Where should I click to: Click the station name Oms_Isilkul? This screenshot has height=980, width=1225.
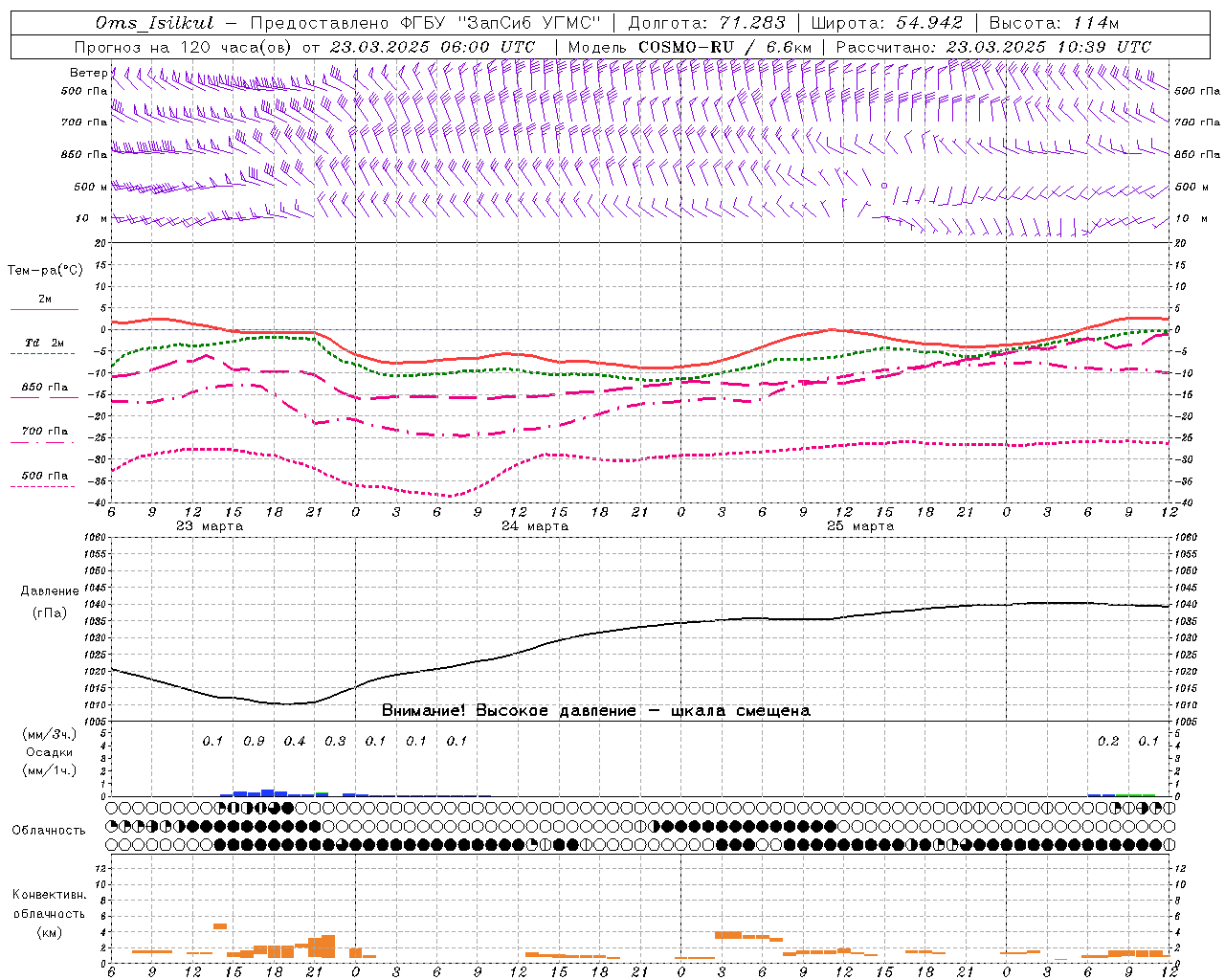click(x=155, y=23)
